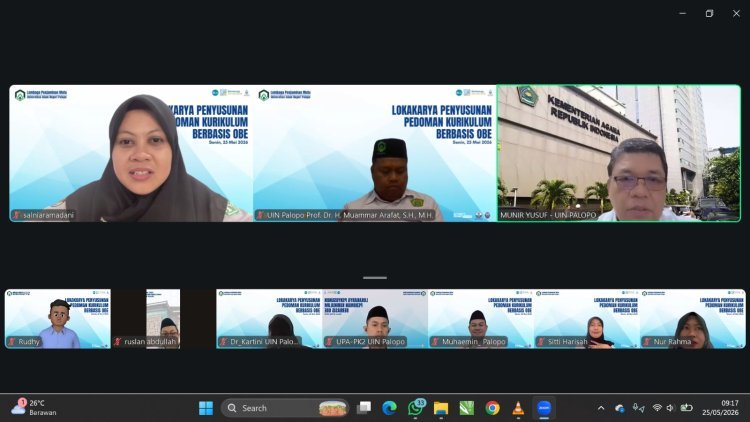Viewport: 750px width, 422px height.
Task: Select Nur Rahma video tile
Action: click(693, 319)
